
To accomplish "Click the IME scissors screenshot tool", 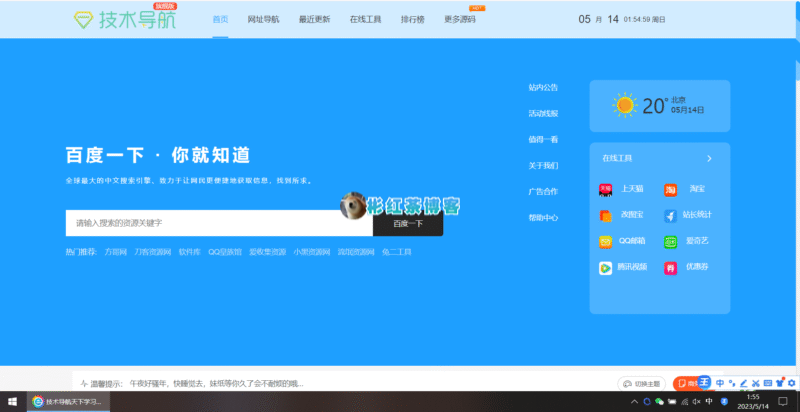I will click(x=756, y=383).
